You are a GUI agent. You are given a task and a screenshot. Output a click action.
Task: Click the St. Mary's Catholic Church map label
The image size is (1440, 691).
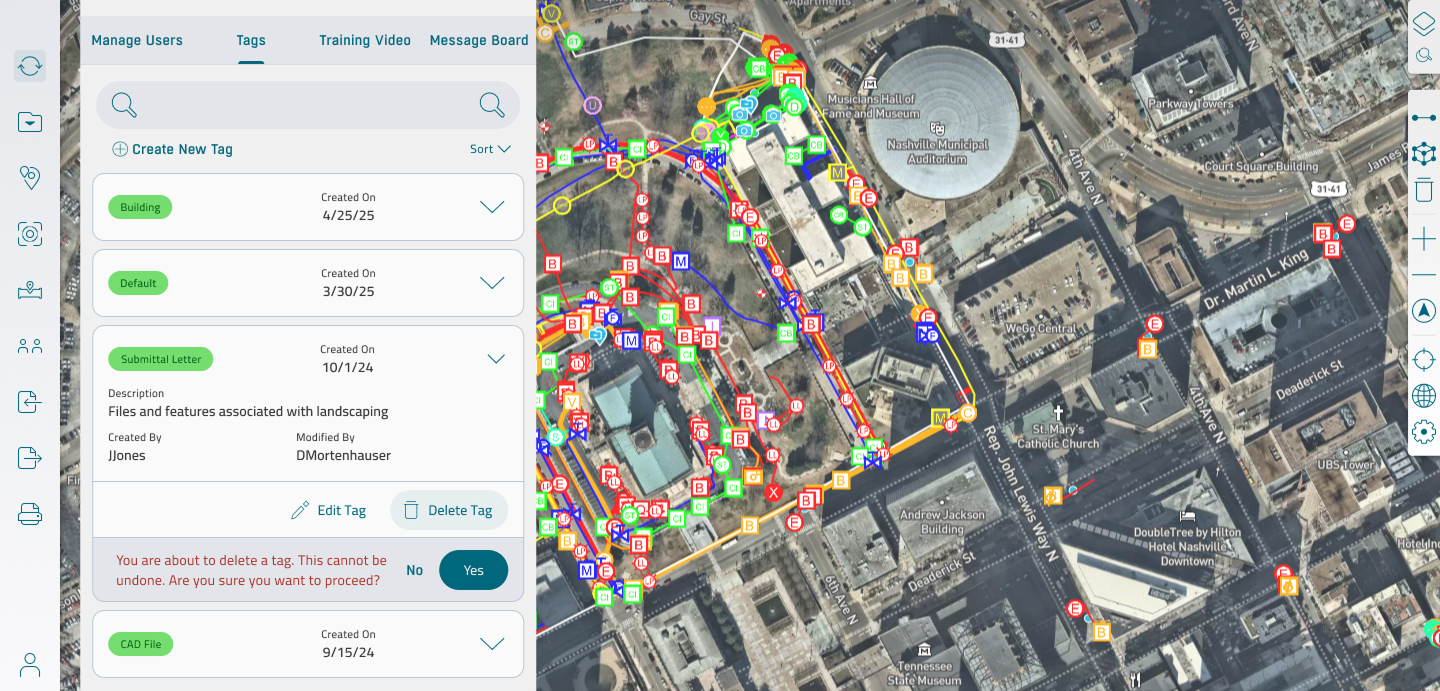pos(1058,437)
